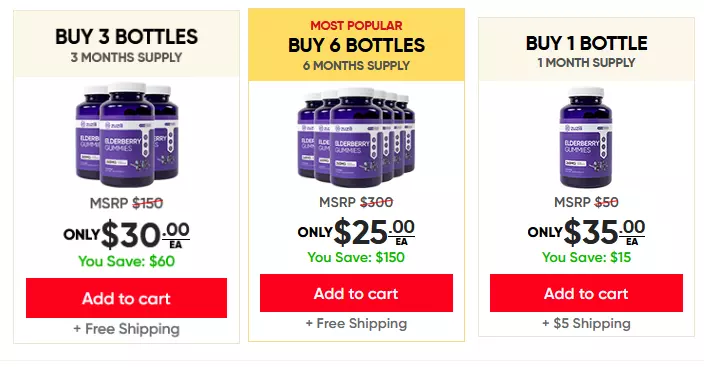The width and height of the screenshot is (704, 367).
Task: Add the 1 bottle package to cart
Action: (x=586, y=293)
